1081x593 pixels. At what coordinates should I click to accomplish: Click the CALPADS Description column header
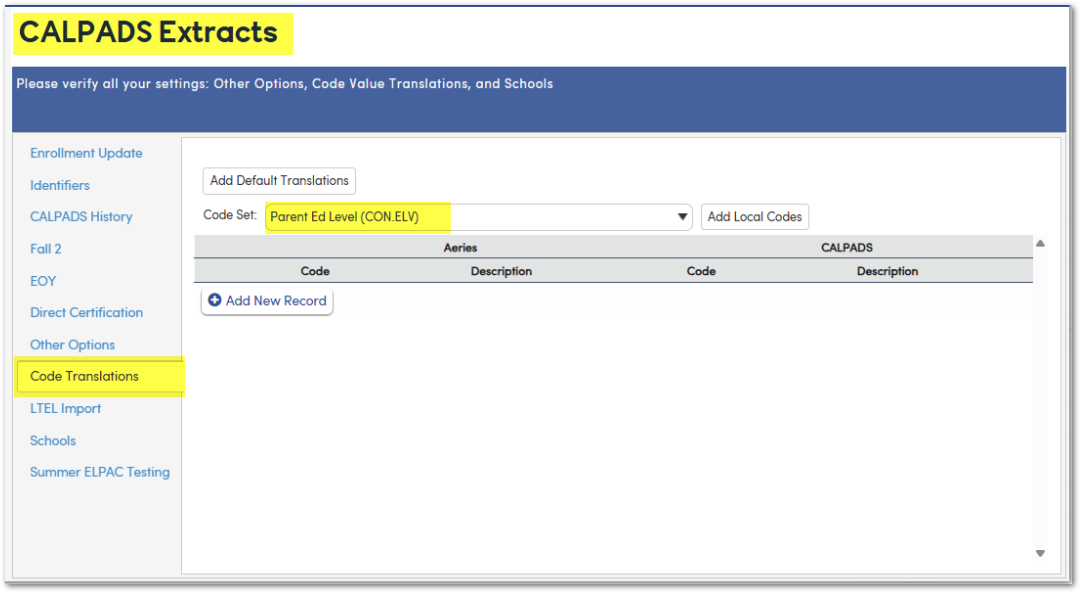click(887, 271)
